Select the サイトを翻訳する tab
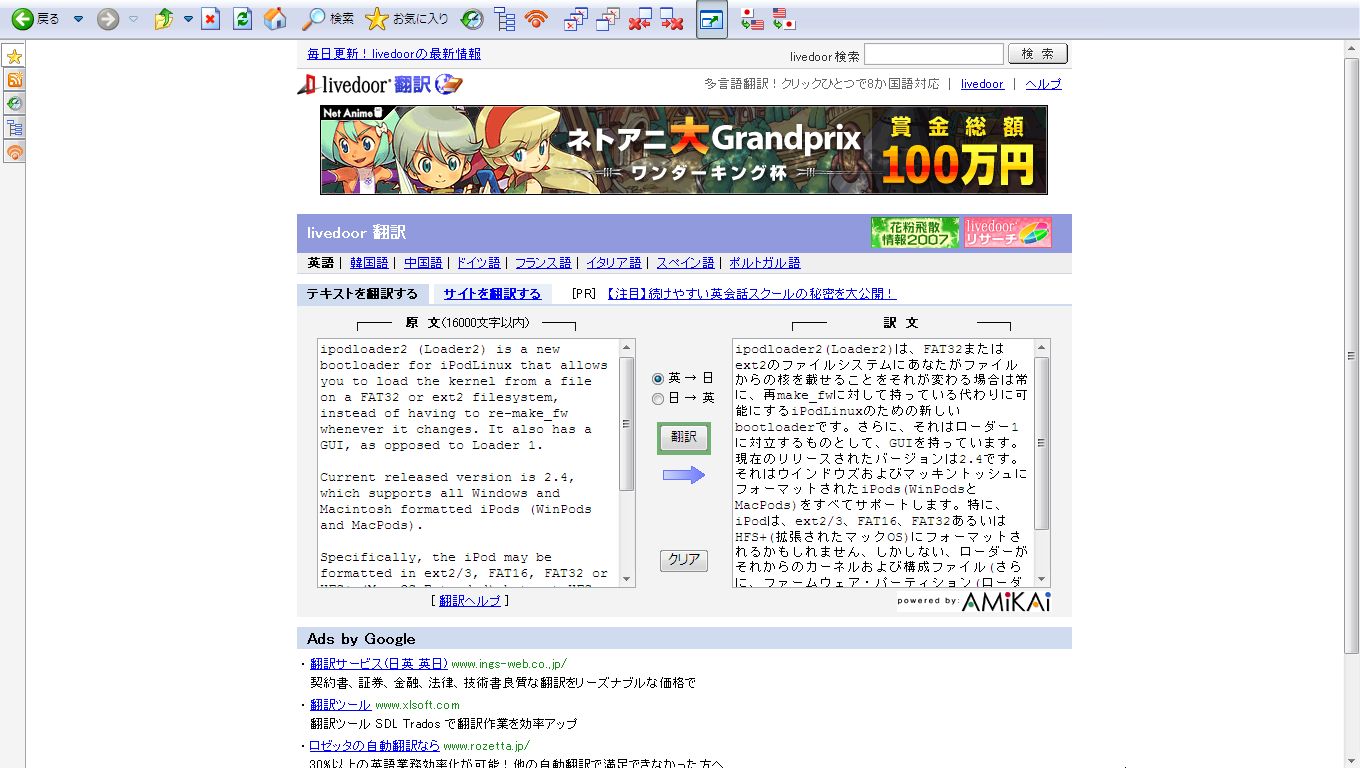The width and height of the screenshot is (1360, 768). pyautogui.click(x=492, y=294)
